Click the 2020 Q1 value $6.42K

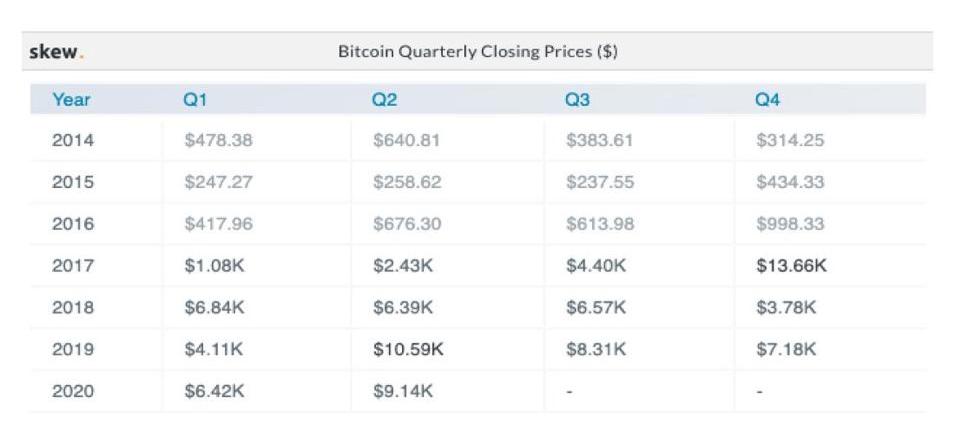[214, 391]
